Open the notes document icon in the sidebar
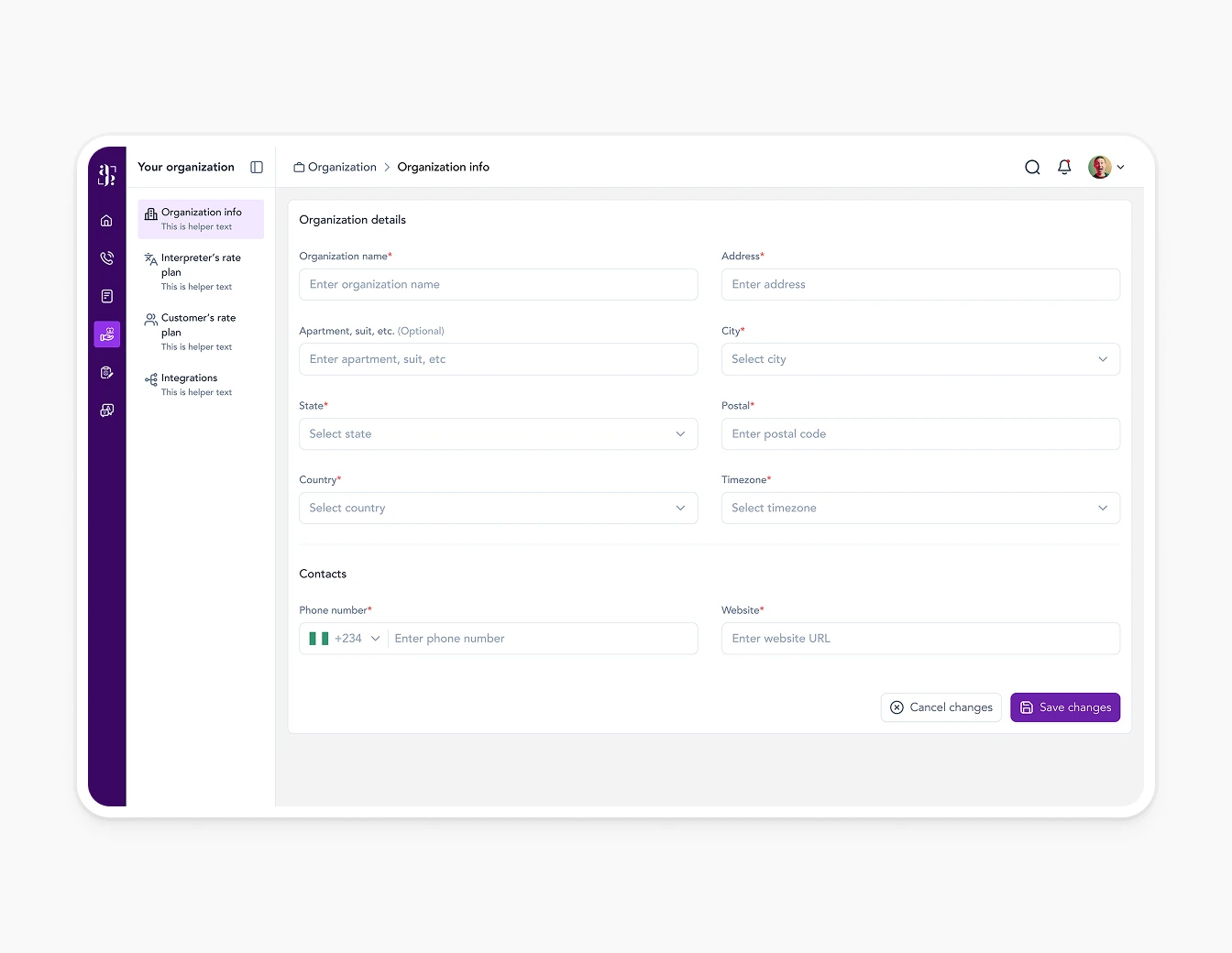This screenshot has height=953, width=1232. [106, 295]
